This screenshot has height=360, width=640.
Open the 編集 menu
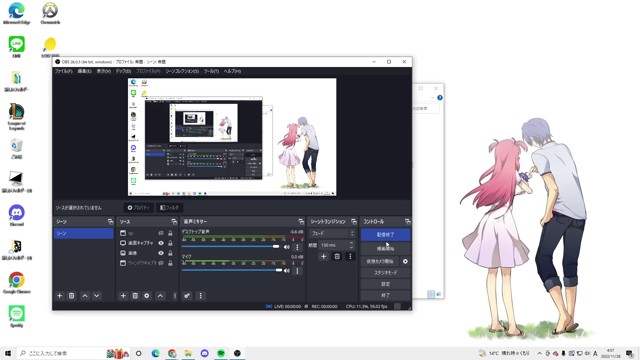[x=84, y=71]
